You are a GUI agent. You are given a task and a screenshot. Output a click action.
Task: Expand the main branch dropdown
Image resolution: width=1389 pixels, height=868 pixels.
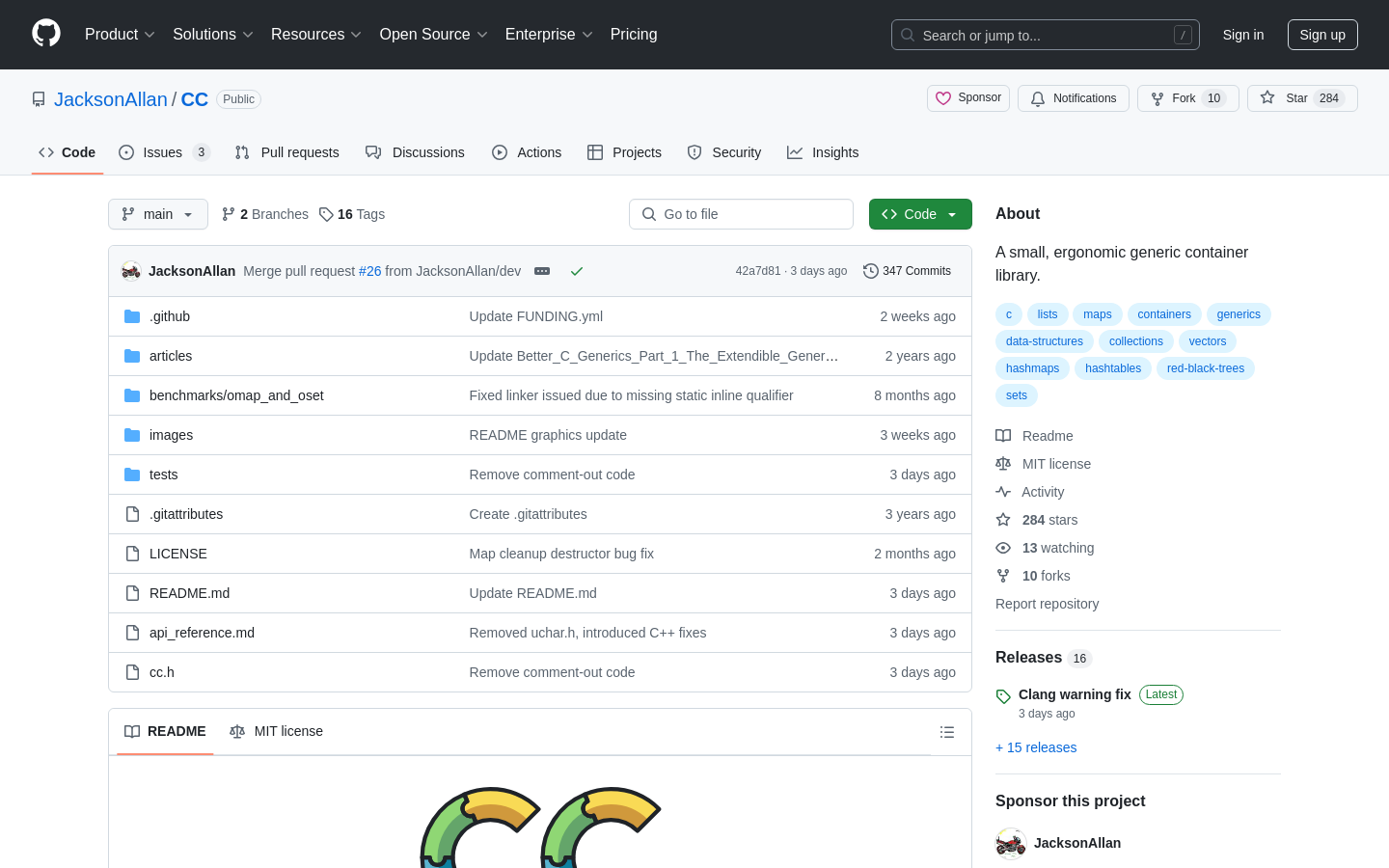click(158, 214)
